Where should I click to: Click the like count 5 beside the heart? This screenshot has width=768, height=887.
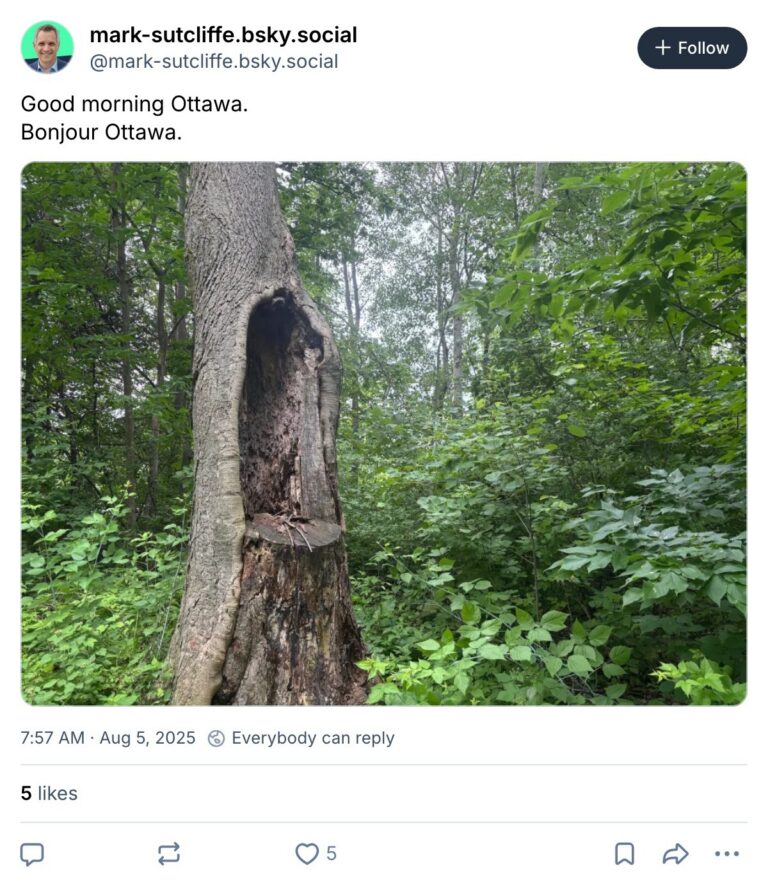click(331, 854)
